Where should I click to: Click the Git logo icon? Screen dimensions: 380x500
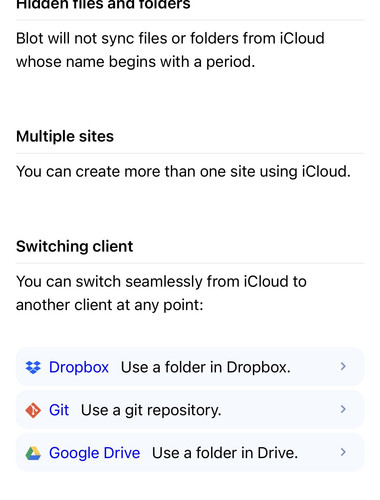click(x=33, y=410)
